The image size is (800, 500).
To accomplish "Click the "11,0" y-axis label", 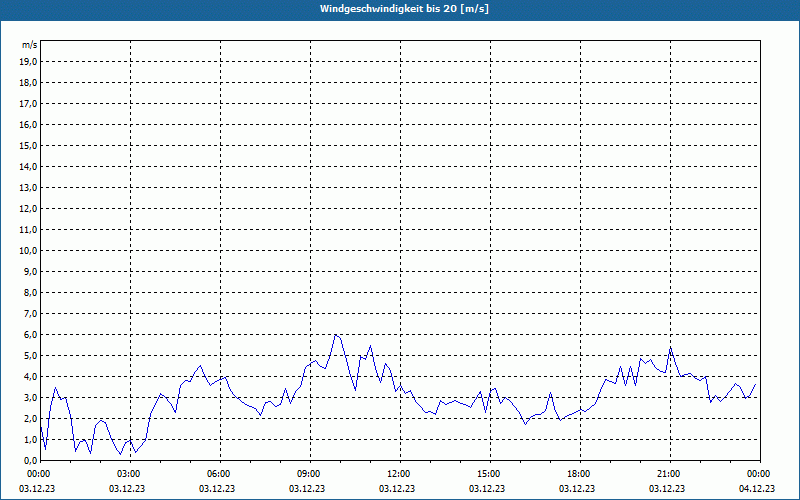I will pyautogui.click(x=28, y=230).
